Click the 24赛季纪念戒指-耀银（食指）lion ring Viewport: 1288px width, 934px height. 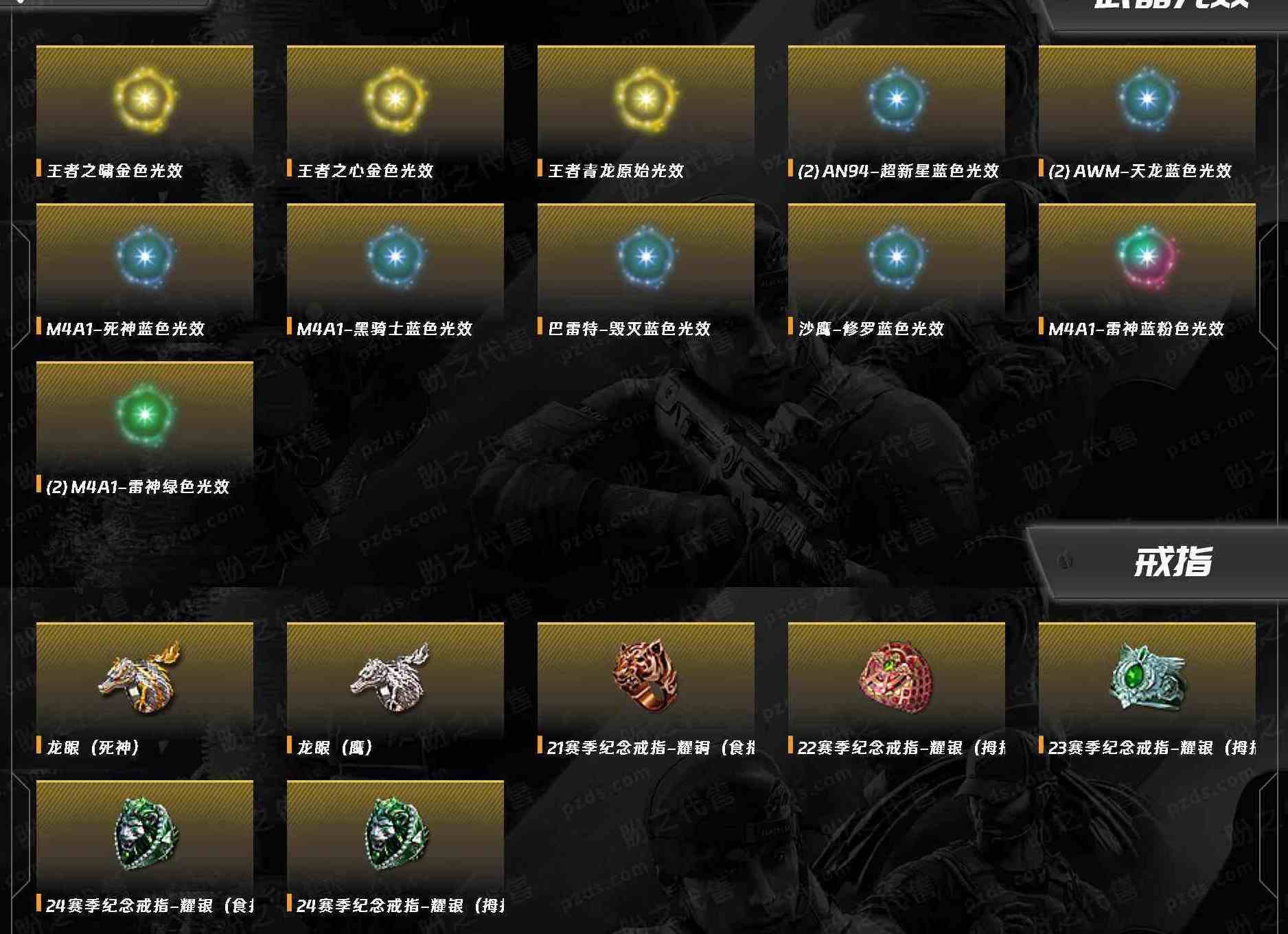point(145,834)
